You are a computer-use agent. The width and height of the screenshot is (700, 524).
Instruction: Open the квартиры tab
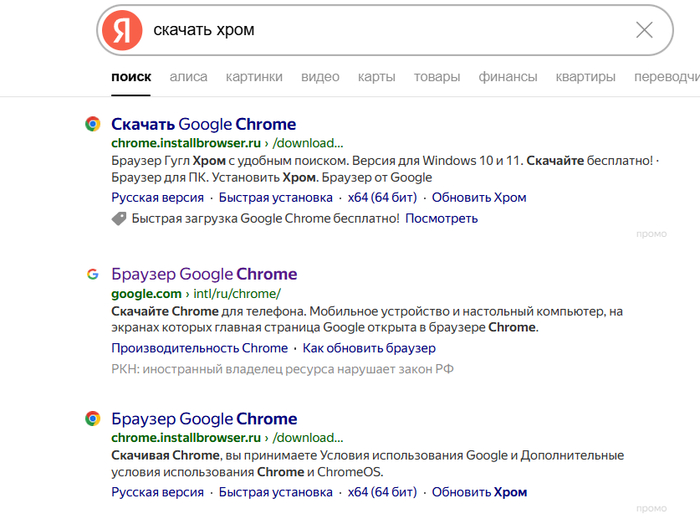585,77
